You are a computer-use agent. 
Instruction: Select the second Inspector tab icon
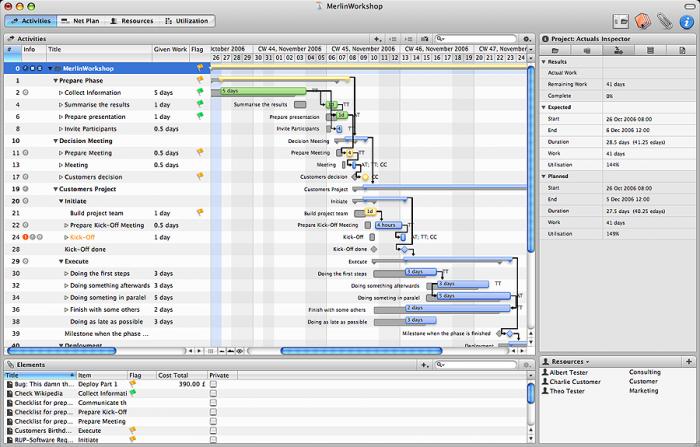click(x=587, y=50)
